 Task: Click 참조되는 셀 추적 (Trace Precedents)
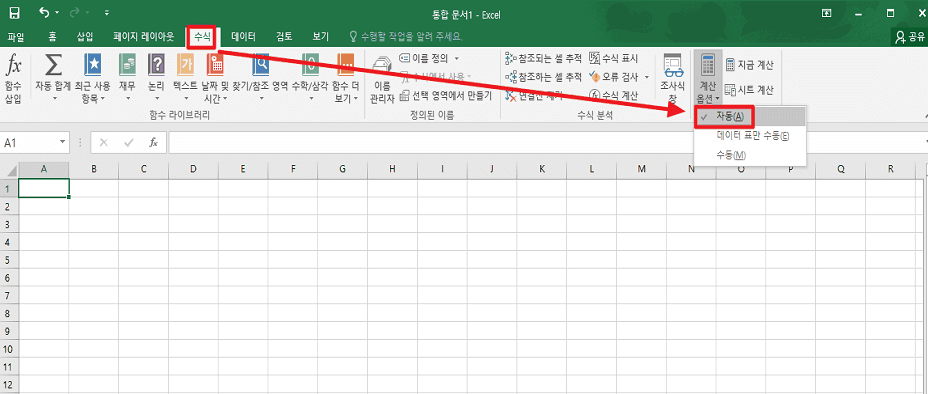pyautogui.click(x=543, y=58)
